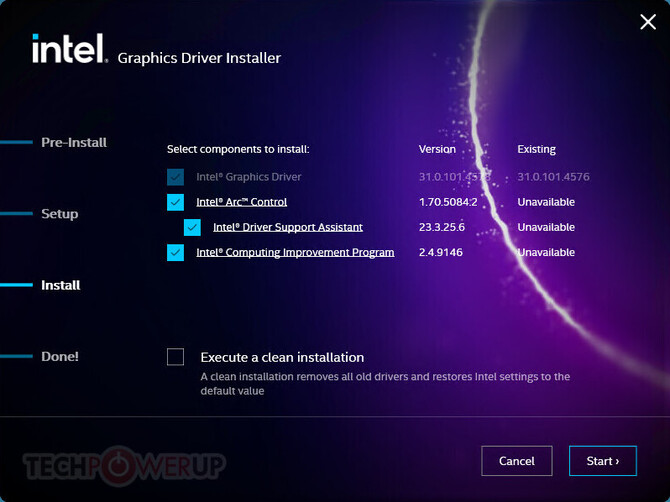Image resolution: width=670 pixels, height=502 pixels.
Task: Click the Start button
Action: tap(602, 461)
